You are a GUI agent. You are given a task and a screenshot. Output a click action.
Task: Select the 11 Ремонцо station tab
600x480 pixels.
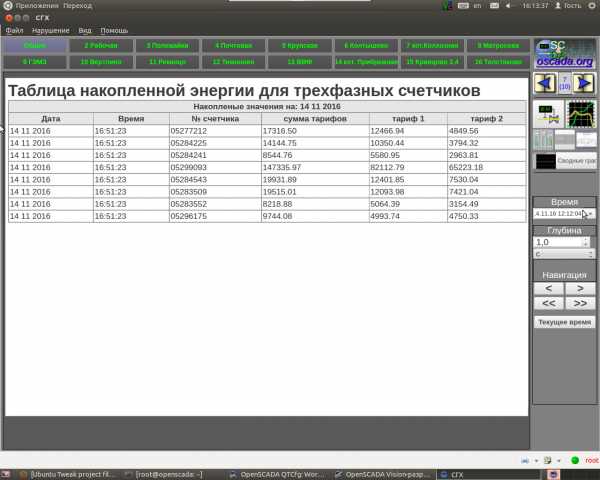tap(166, 61)
